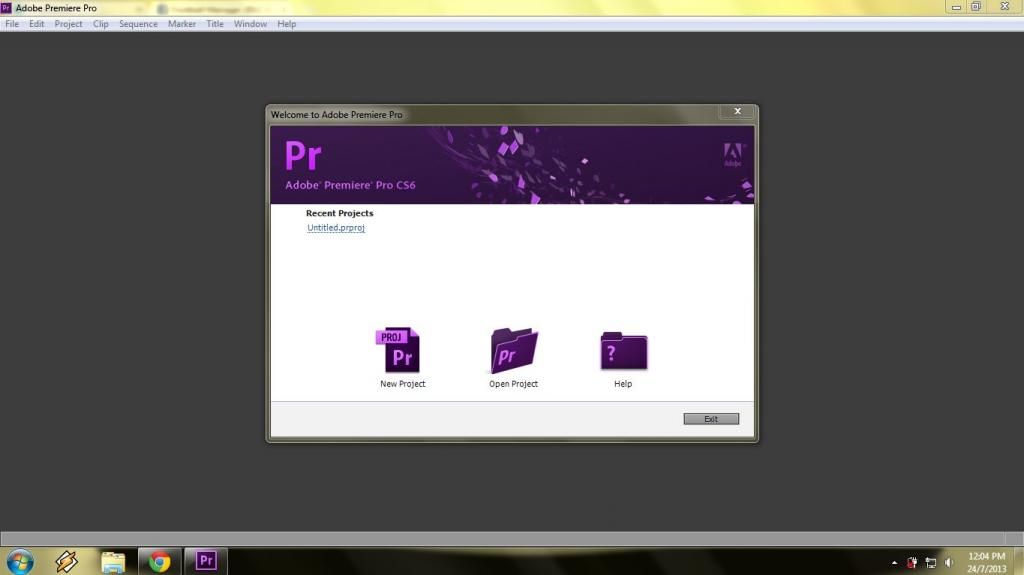Click the Windows Start button
The image size is (1024, 575).
tap(20, 561)
